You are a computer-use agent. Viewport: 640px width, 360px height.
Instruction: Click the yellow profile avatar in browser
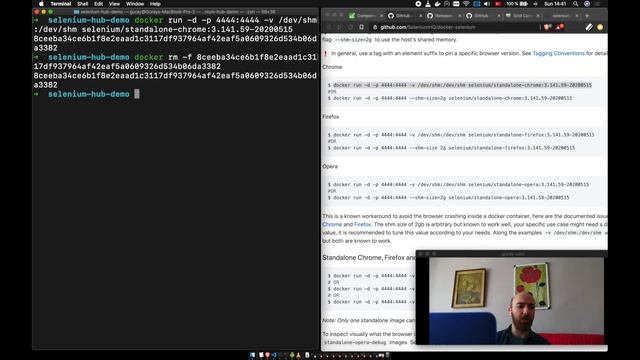pyautogui.click(x=600, y=27)
